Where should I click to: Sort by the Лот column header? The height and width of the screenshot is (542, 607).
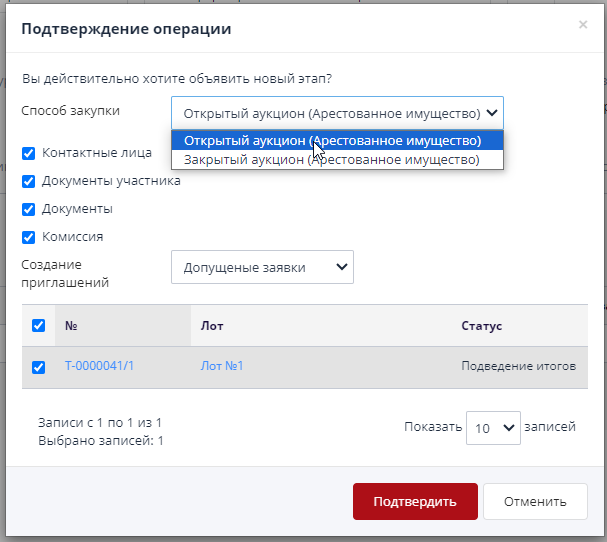tap(321, 326)
